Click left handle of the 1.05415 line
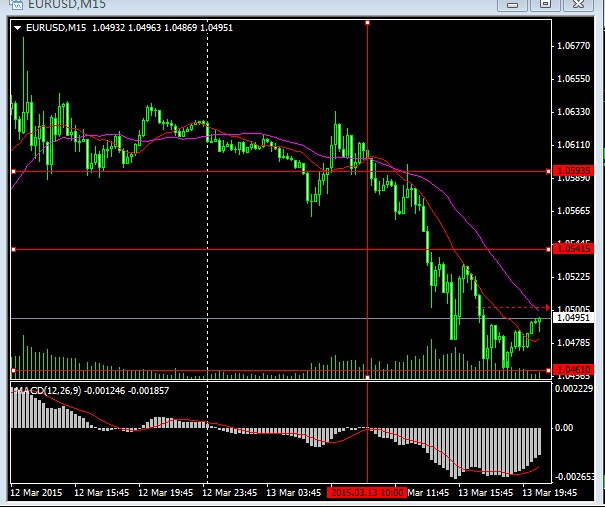The image size is (605, 507). click(x=12, y=249)
